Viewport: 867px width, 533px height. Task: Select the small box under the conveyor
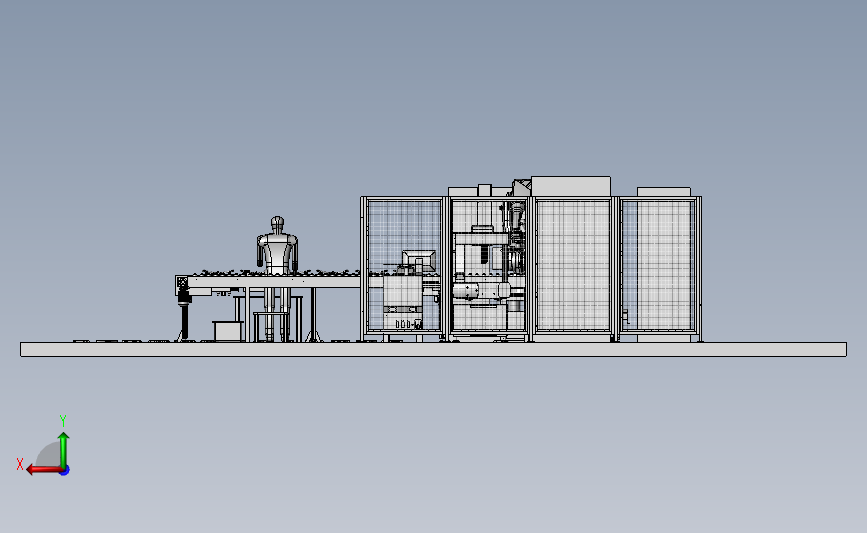pyautogui.click(x=228, y=331)
